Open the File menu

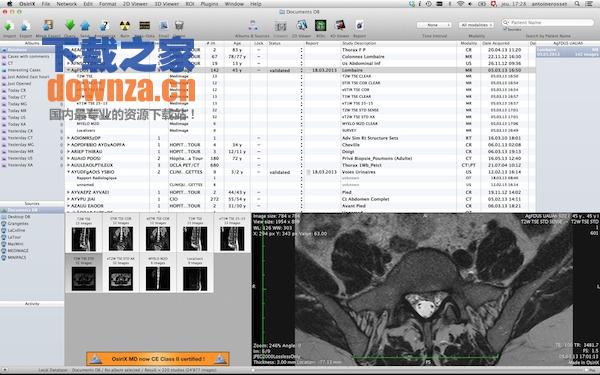pos(46,4)
